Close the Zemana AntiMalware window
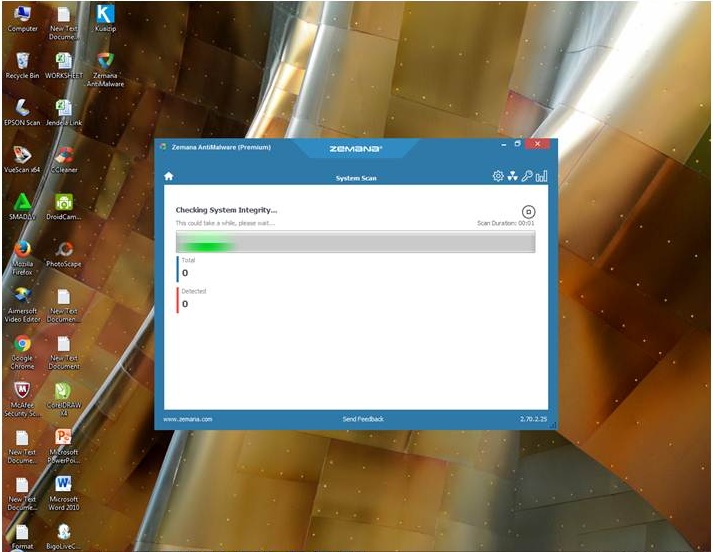Image resolution: width=713 pixels, height=552 pixels. pyautogui.click(x=537, y=144)
